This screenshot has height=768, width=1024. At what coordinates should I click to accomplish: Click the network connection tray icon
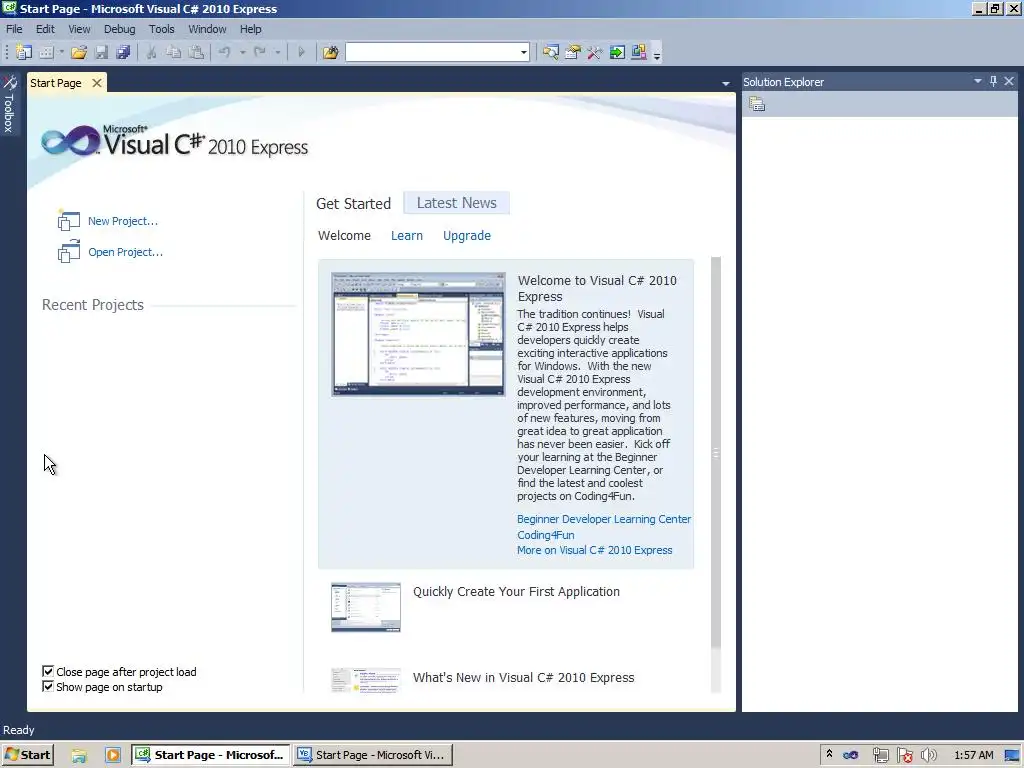880,755
